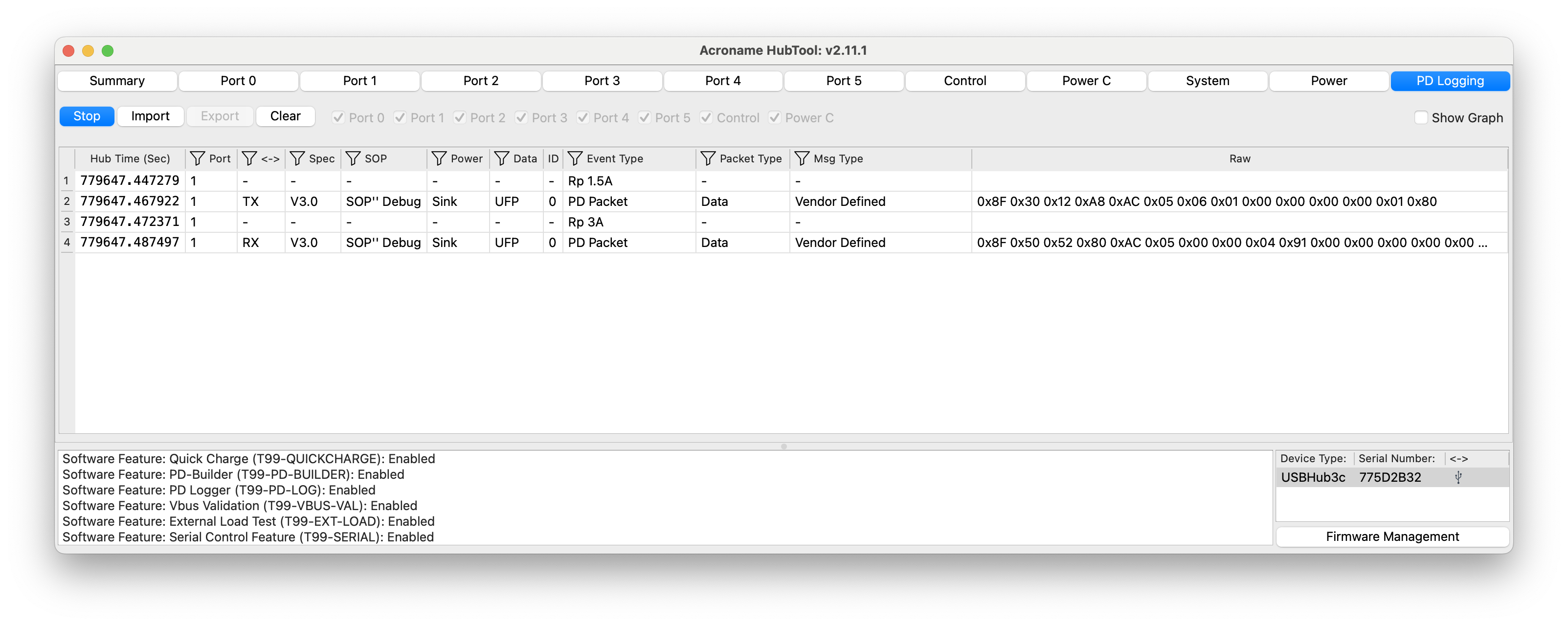This screenshot has height=626, width=1568.
Task: Toggle the Power C logging checkbox
Action: (x=774, y=117)
